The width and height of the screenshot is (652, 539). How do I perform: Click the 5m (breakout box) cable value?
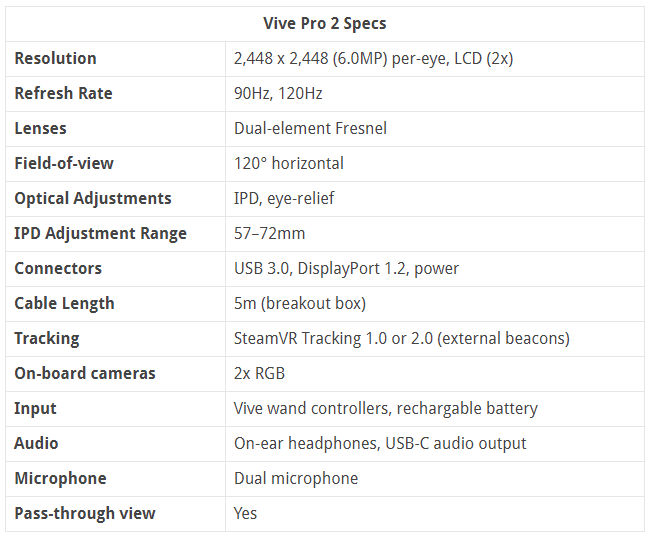coord(300,303)
